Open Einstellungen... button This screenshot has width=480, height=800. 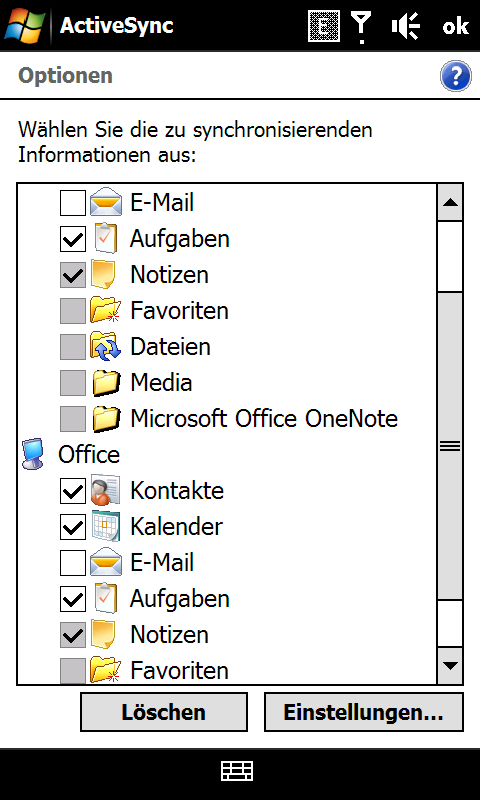tap(364, 712)
